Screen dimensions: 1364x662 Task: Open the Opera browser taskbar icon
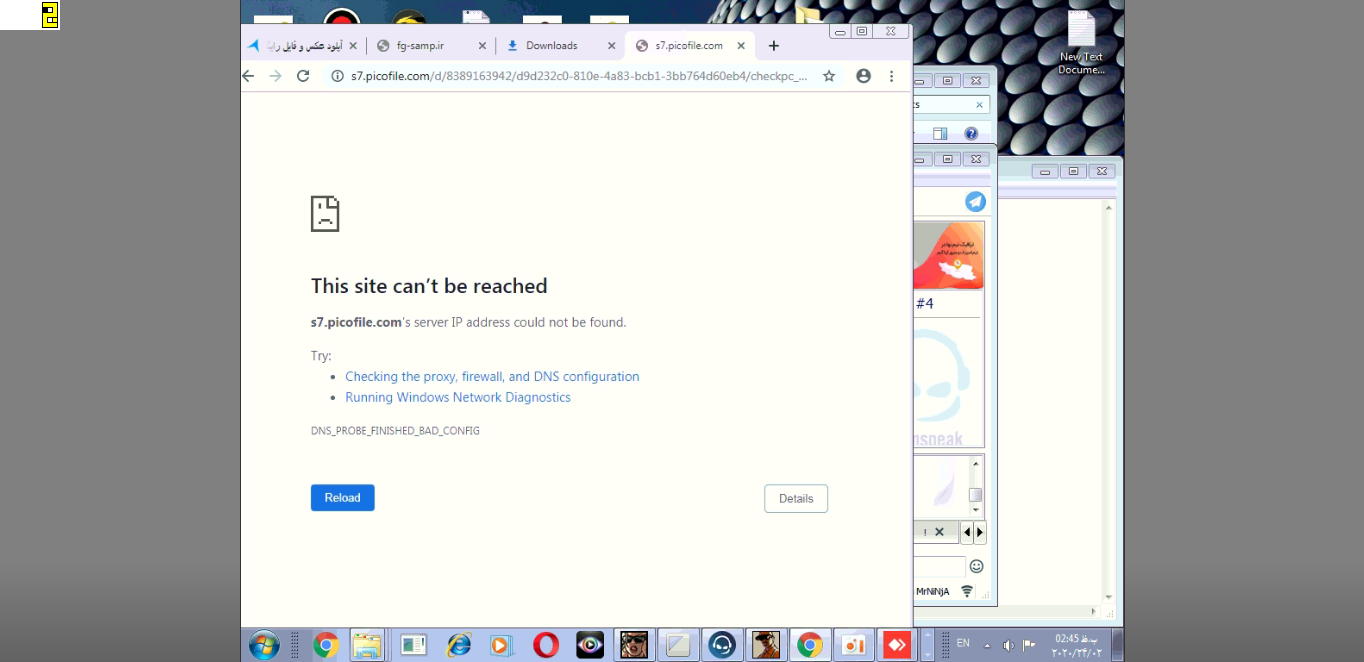[546, 645]
